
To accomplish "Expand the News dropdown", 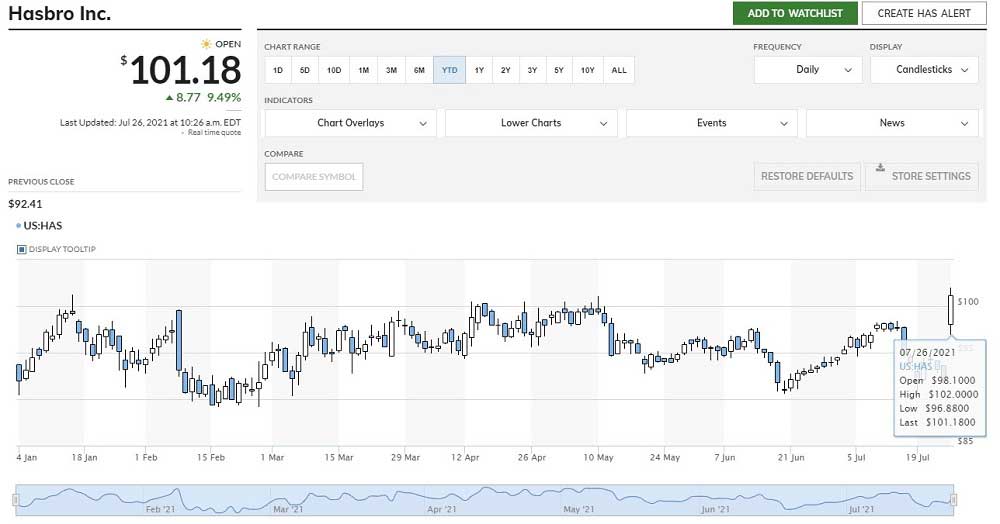I will click(892, 123).
